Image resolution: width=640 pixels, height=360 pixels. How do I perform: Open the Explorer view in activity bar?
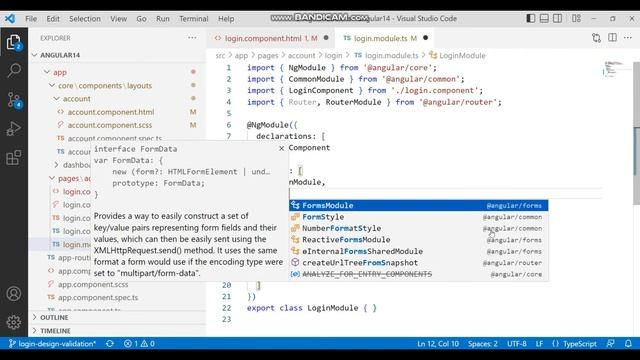(13, 42)
